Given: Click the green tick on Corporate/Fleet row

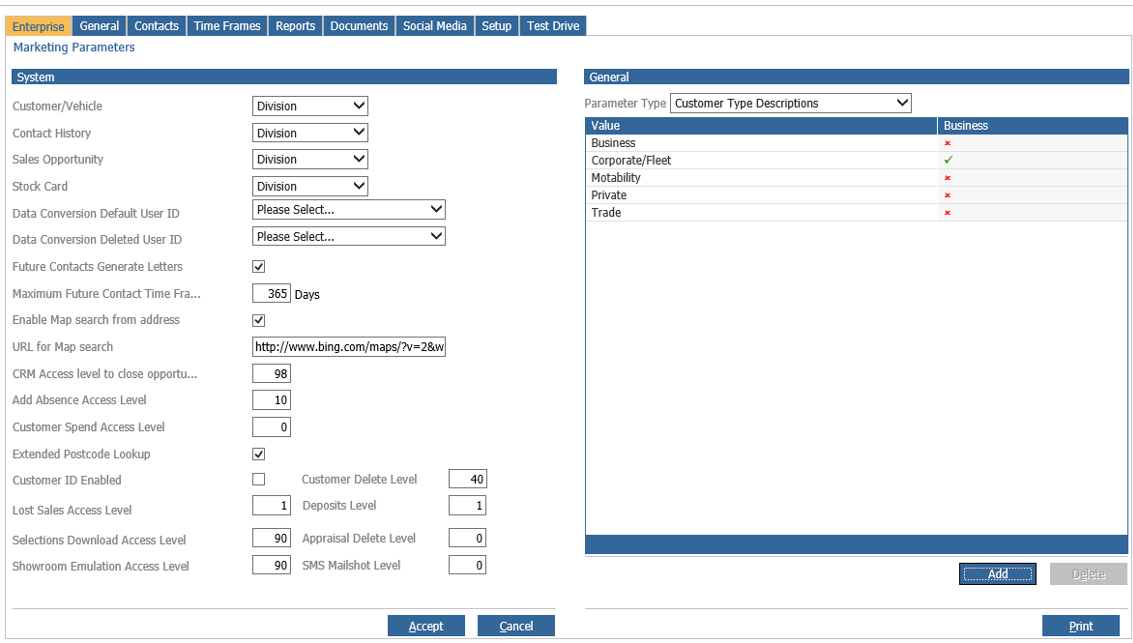Looking at the screenshot, I should tap(948, 160).
